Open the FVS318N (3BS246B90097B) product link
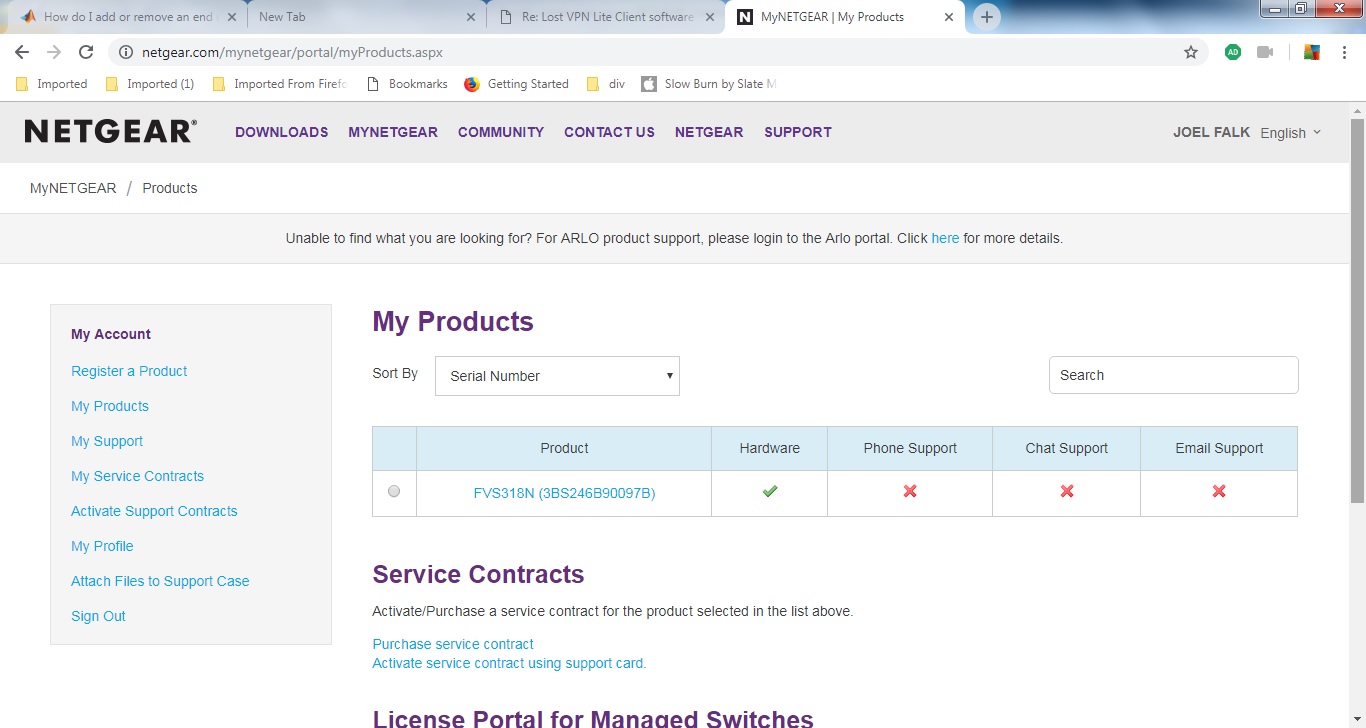This screenshot has height=728, width=1366. 564,493
